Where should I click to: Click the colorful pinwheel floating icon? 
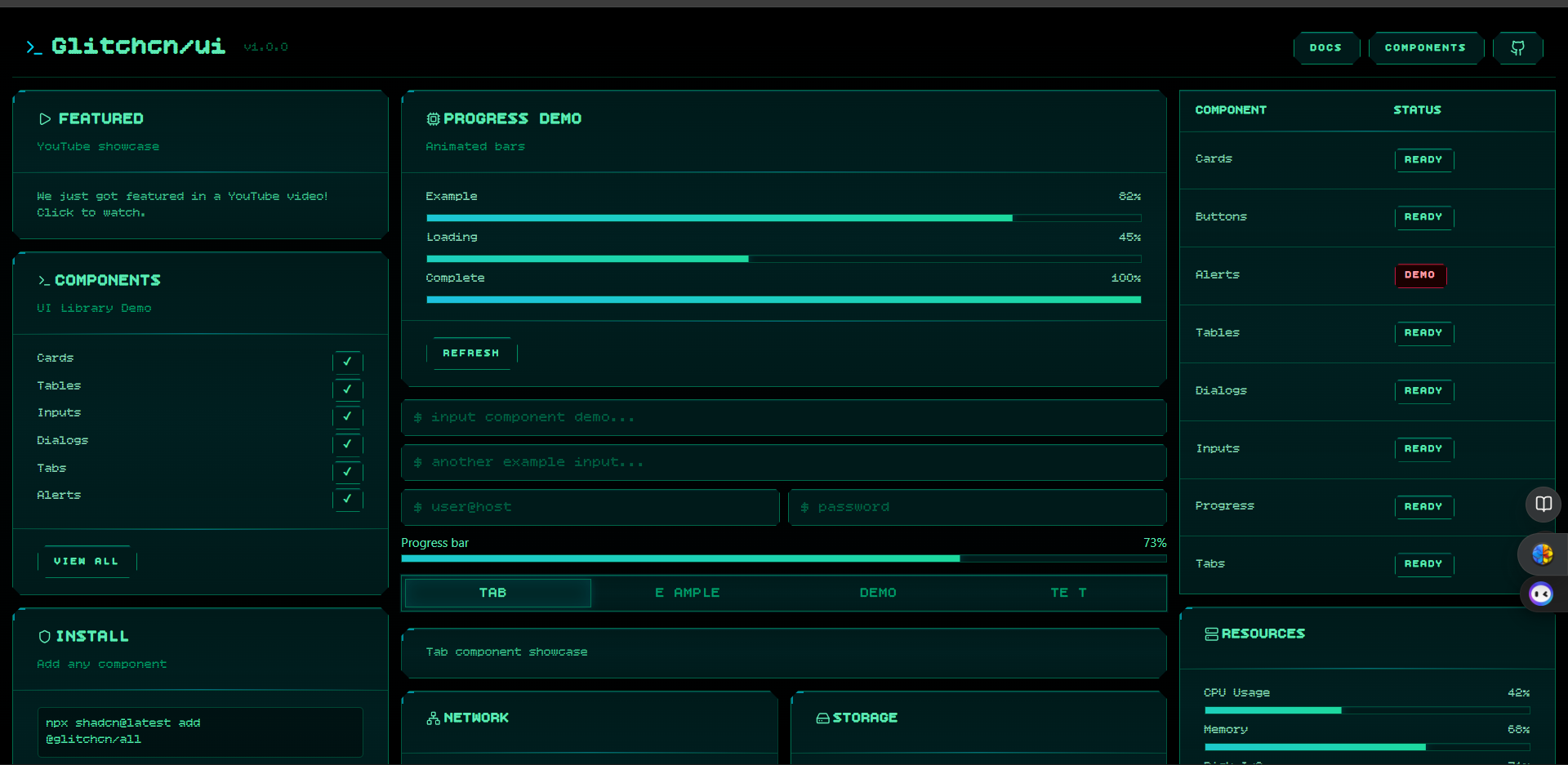[x=1542, y=554]
